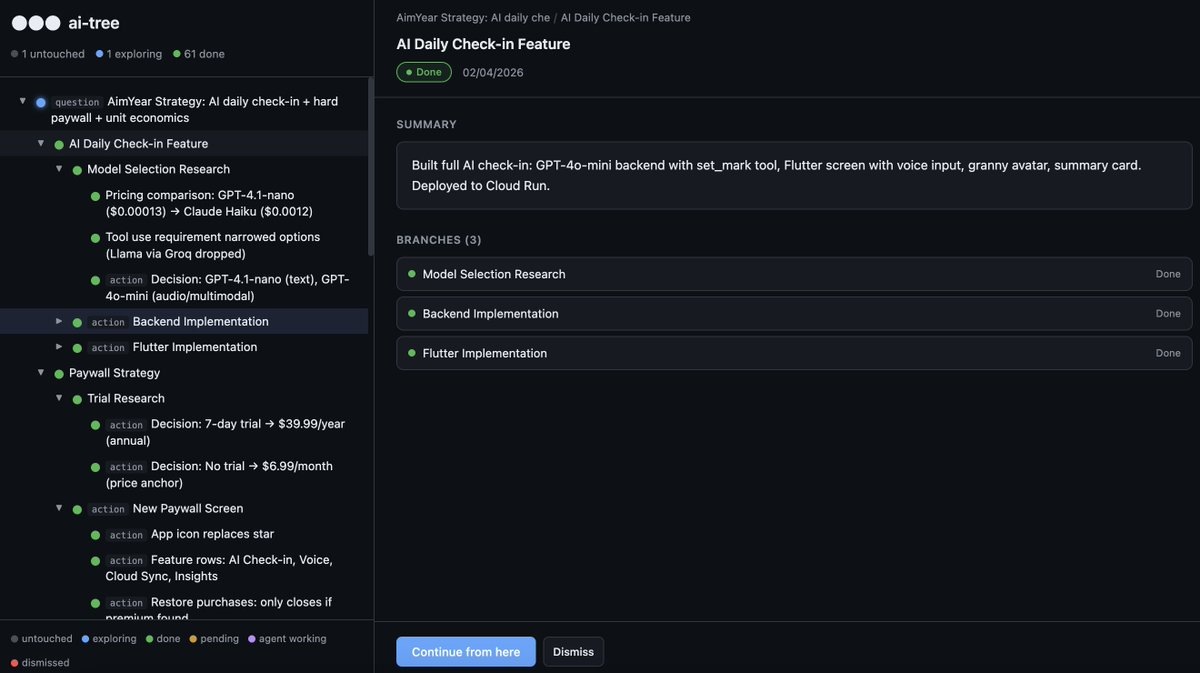Open Backend Implementation branch card

(794, 313)
